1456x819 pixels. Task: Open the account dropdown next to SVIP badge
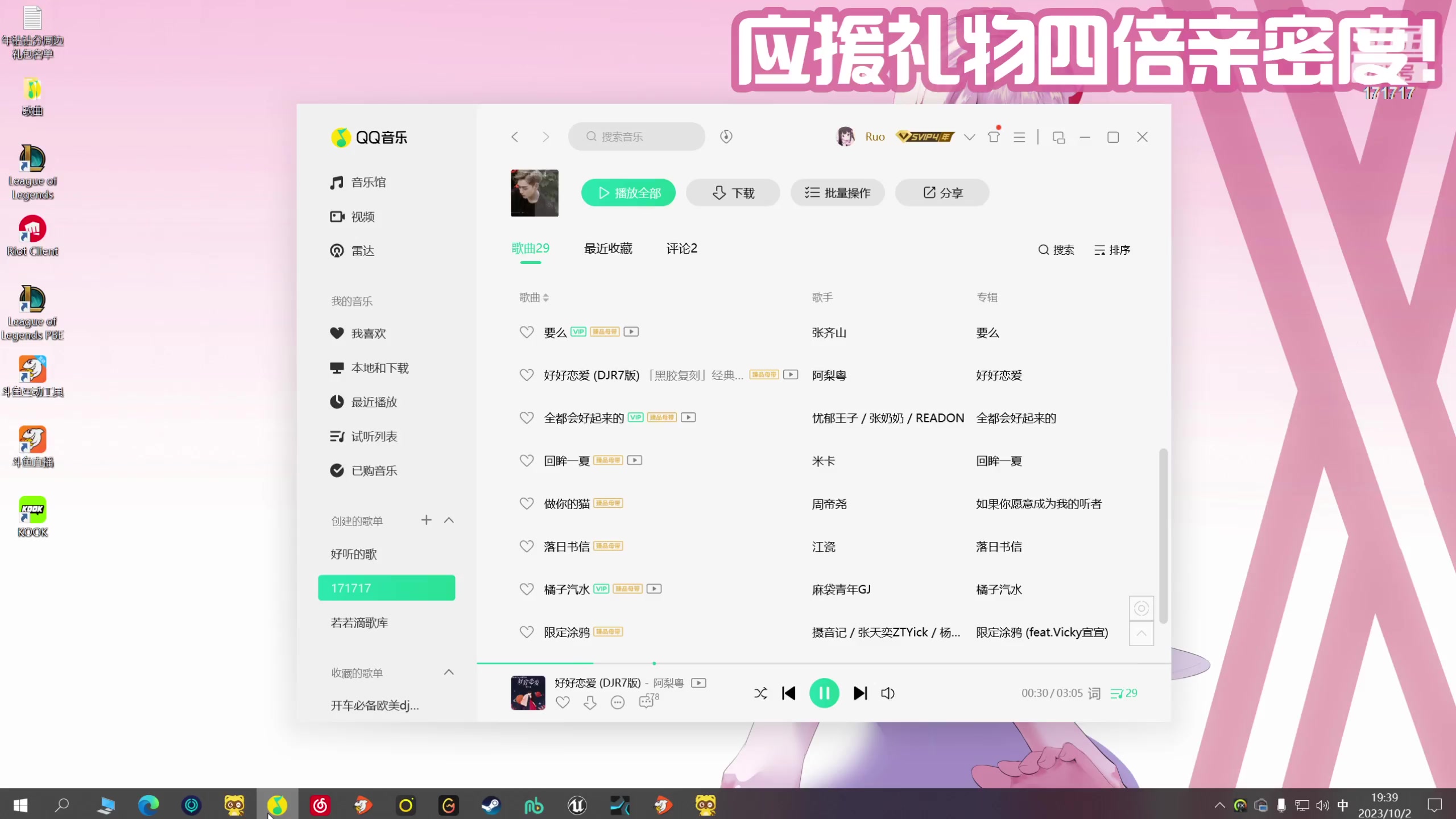(969, 137)
